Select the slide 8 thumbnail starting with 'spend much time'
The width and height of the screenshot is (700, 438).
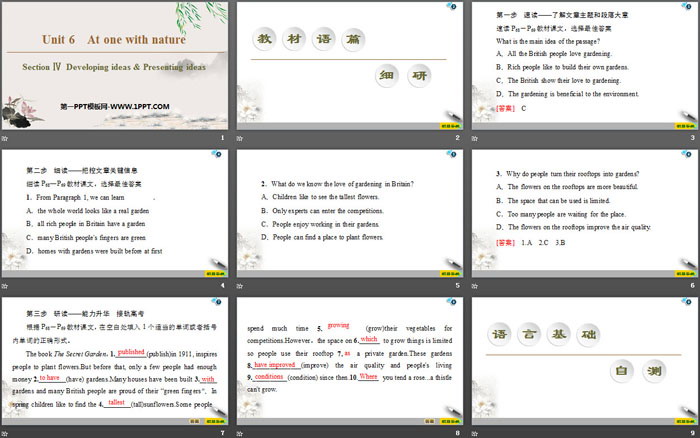[349, 359]
